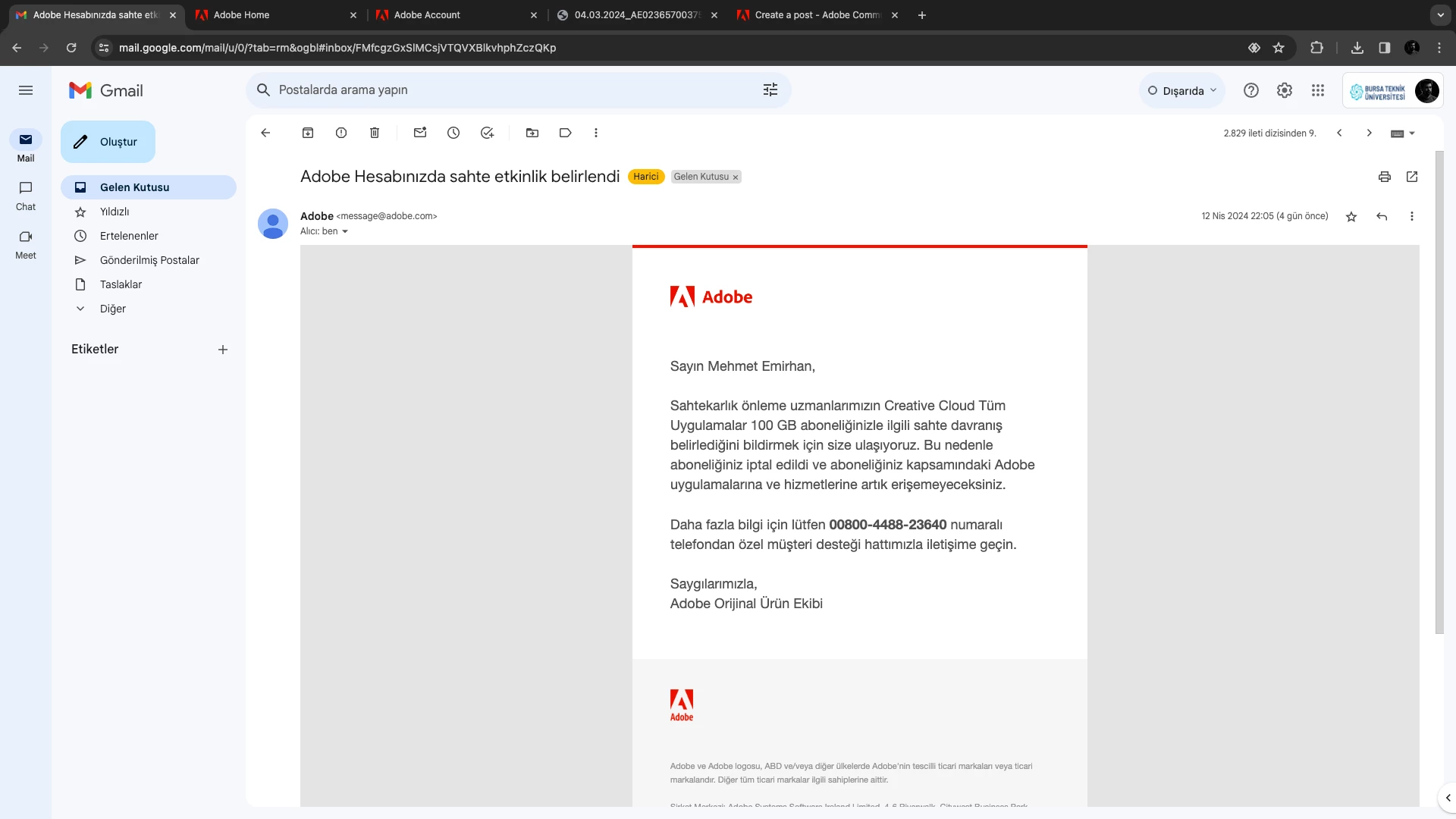Switch to the Adobe Home tab
The image size is (1456, 819).
pyautogui.click(x=276, y=15)
